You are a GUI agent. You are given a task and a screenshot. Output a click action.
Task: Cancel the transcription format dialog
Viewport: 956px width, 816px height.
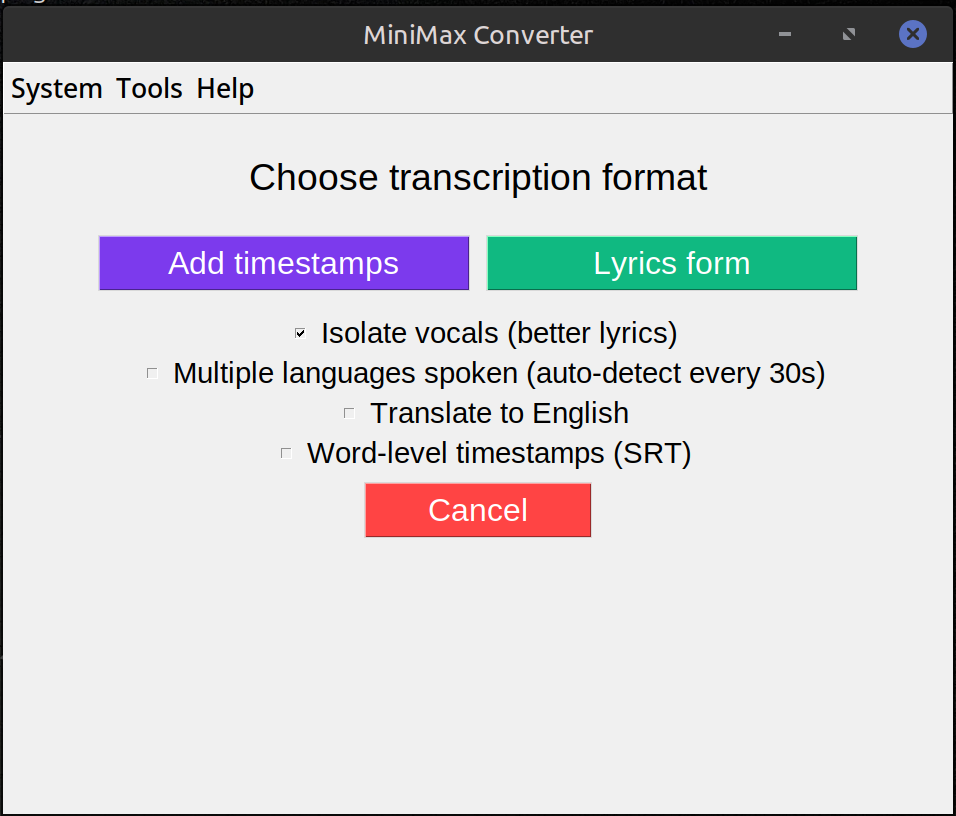(x=478, y=510)
